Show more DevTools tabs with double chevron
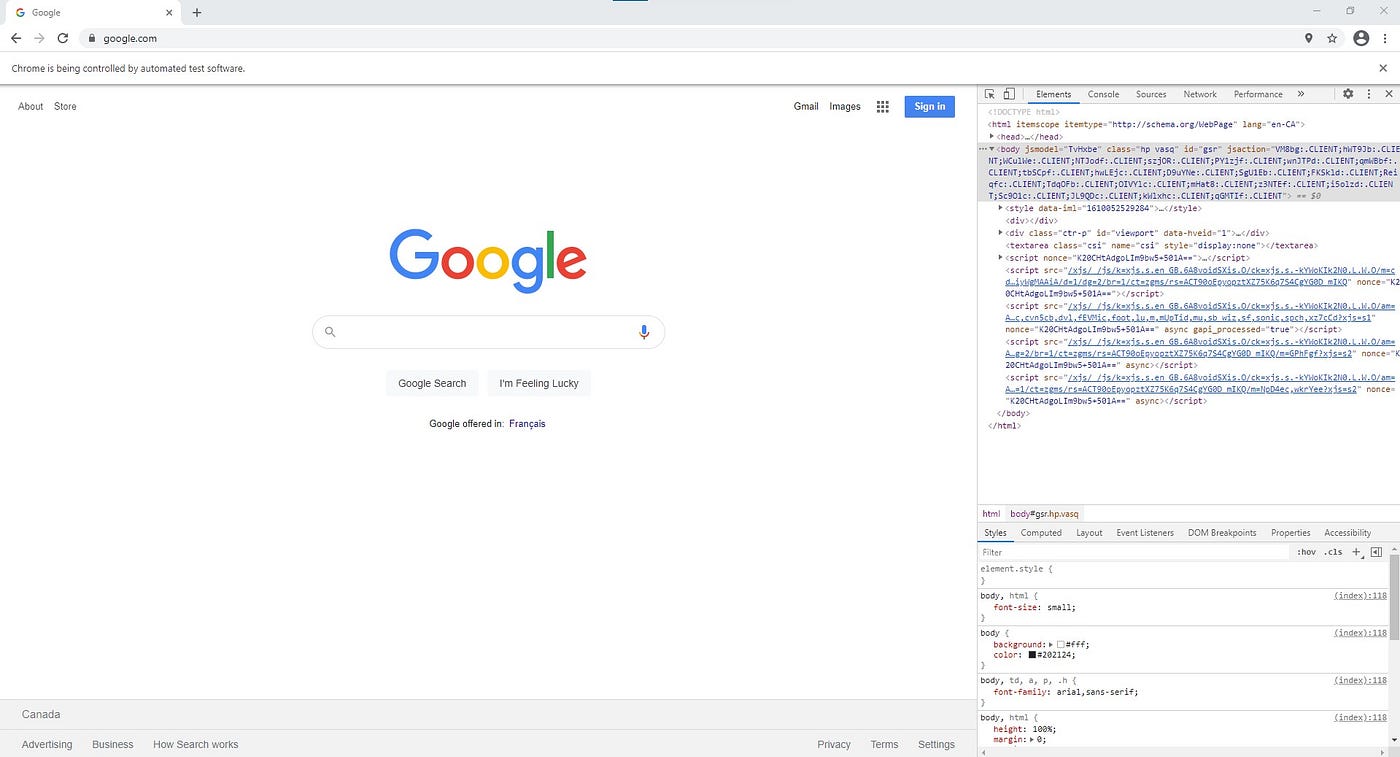Image resolution: width=1400 pixels, height=757 pixels. coord(1301,94)
